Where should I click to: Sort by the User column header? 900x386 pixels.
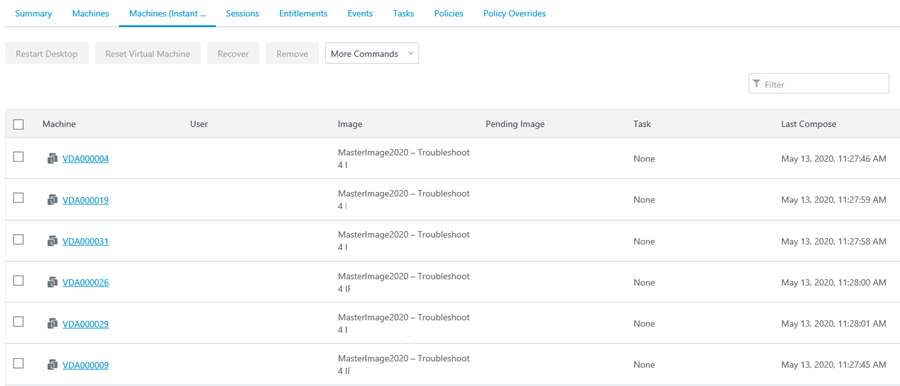[x=199, y=124]
